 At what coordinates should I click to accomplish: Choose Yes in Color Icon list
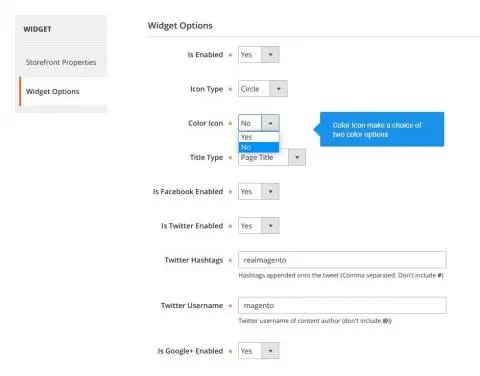(x=259, y=137)
